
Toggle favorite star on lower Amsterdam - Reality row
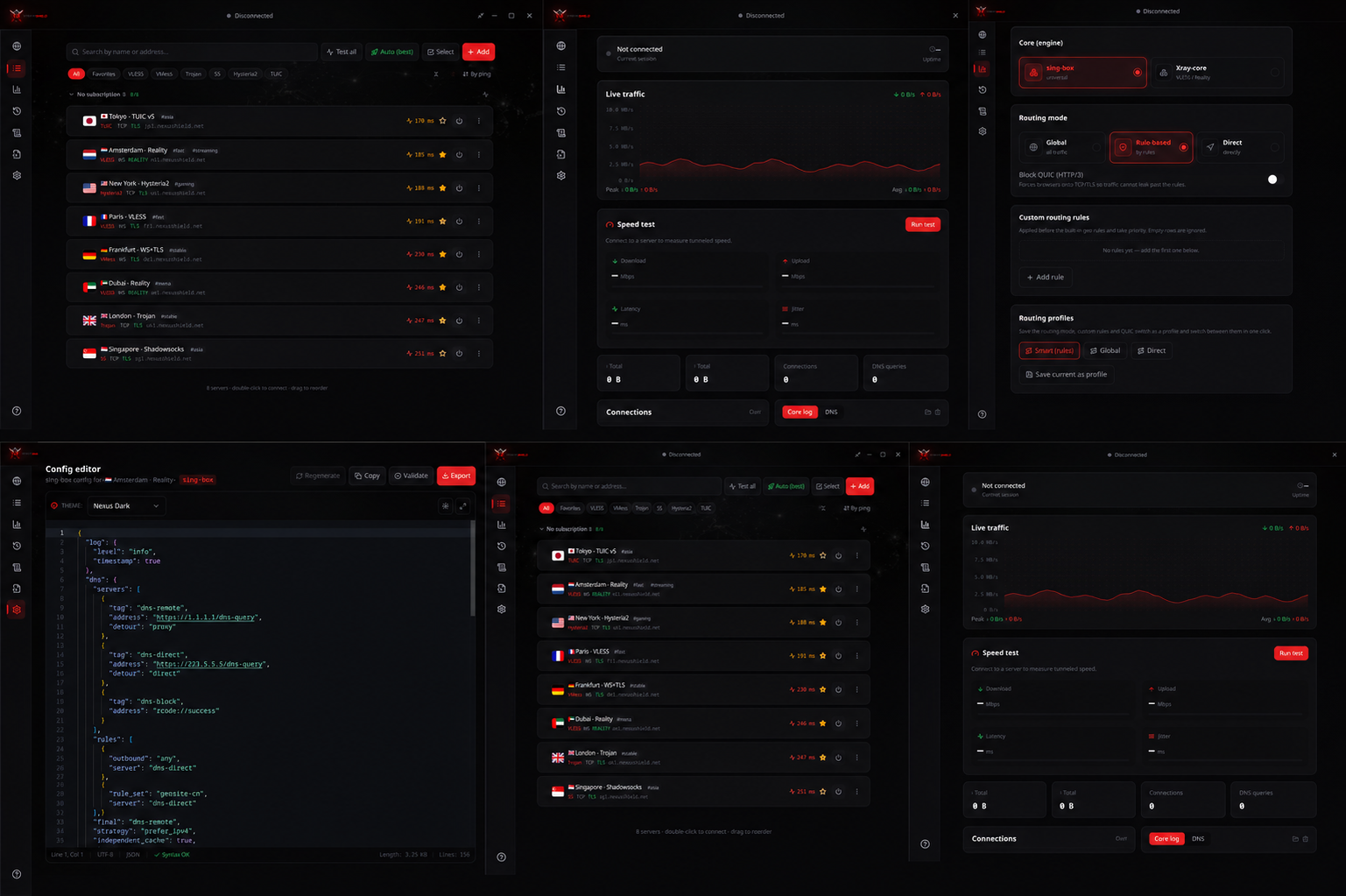822,589
